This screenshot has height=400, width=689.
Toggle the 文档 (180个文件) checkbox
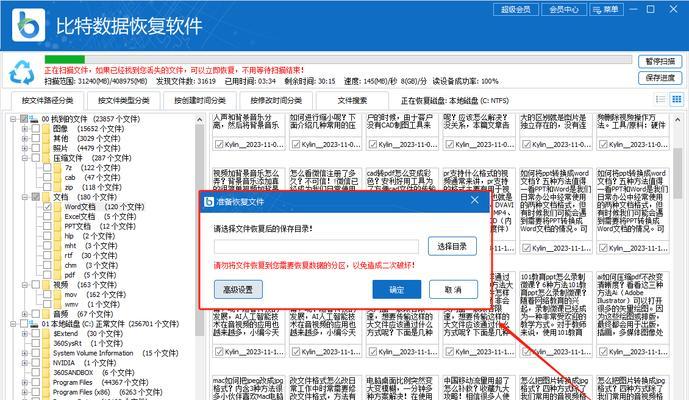[36, 197]
